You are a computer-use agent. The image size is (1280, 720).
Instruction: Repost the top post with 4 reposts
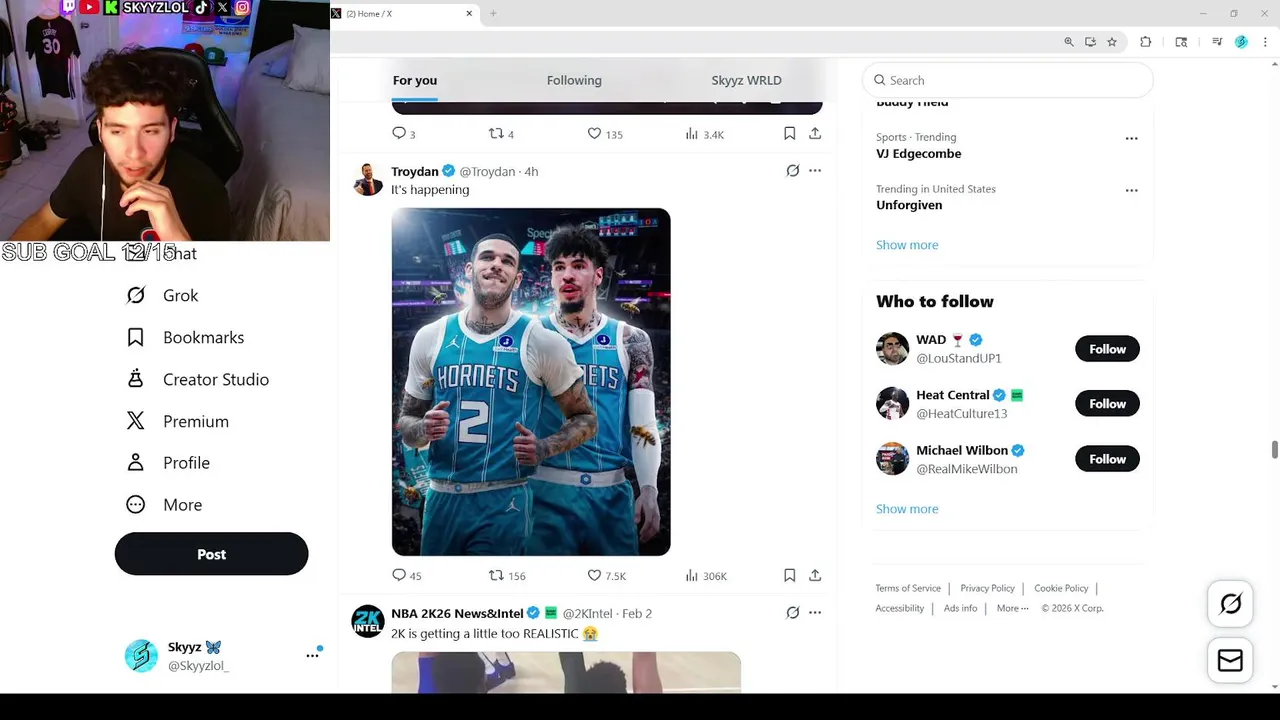click(501, 133)
